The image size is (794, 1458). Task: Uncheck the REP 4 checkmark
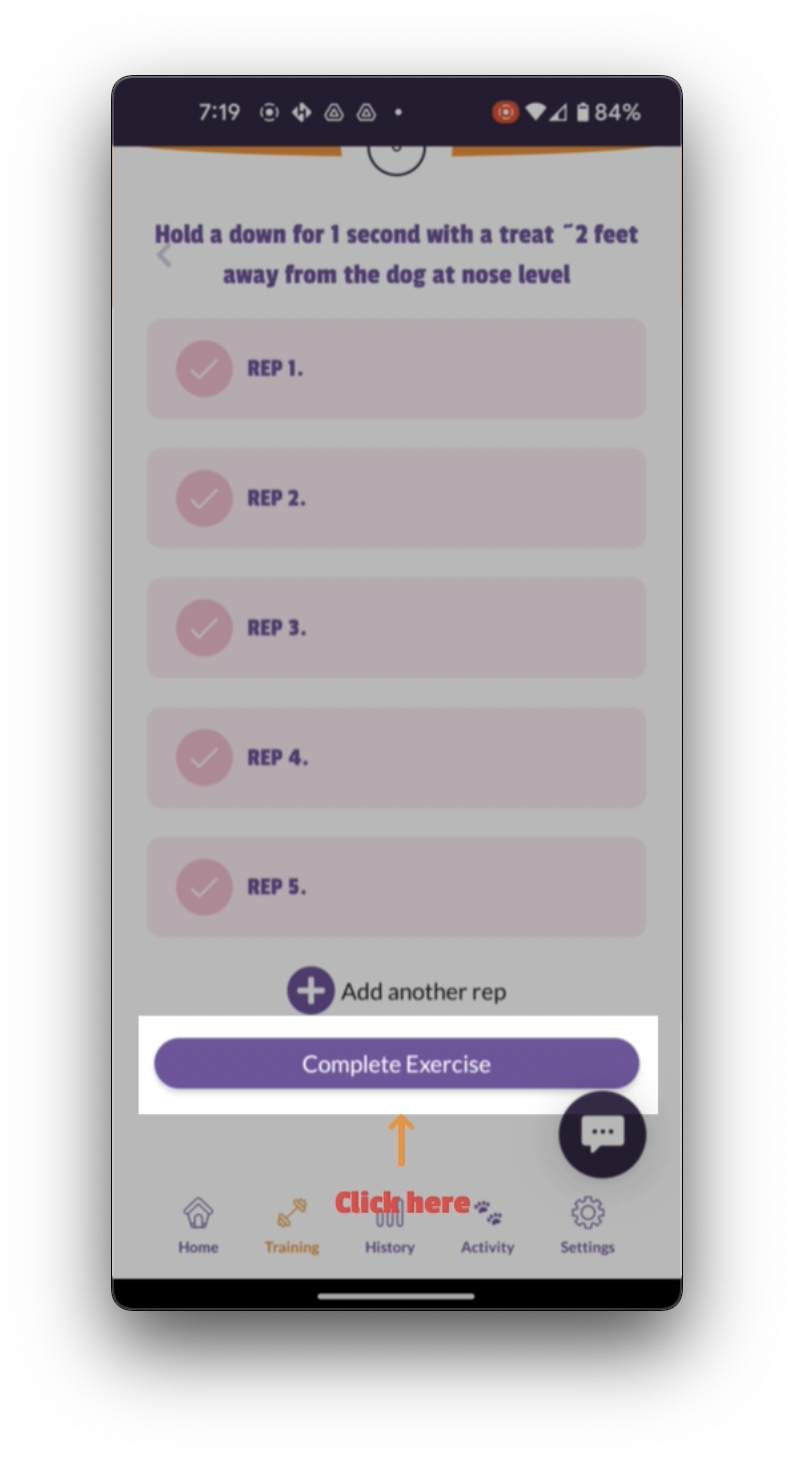click(204, 757)
